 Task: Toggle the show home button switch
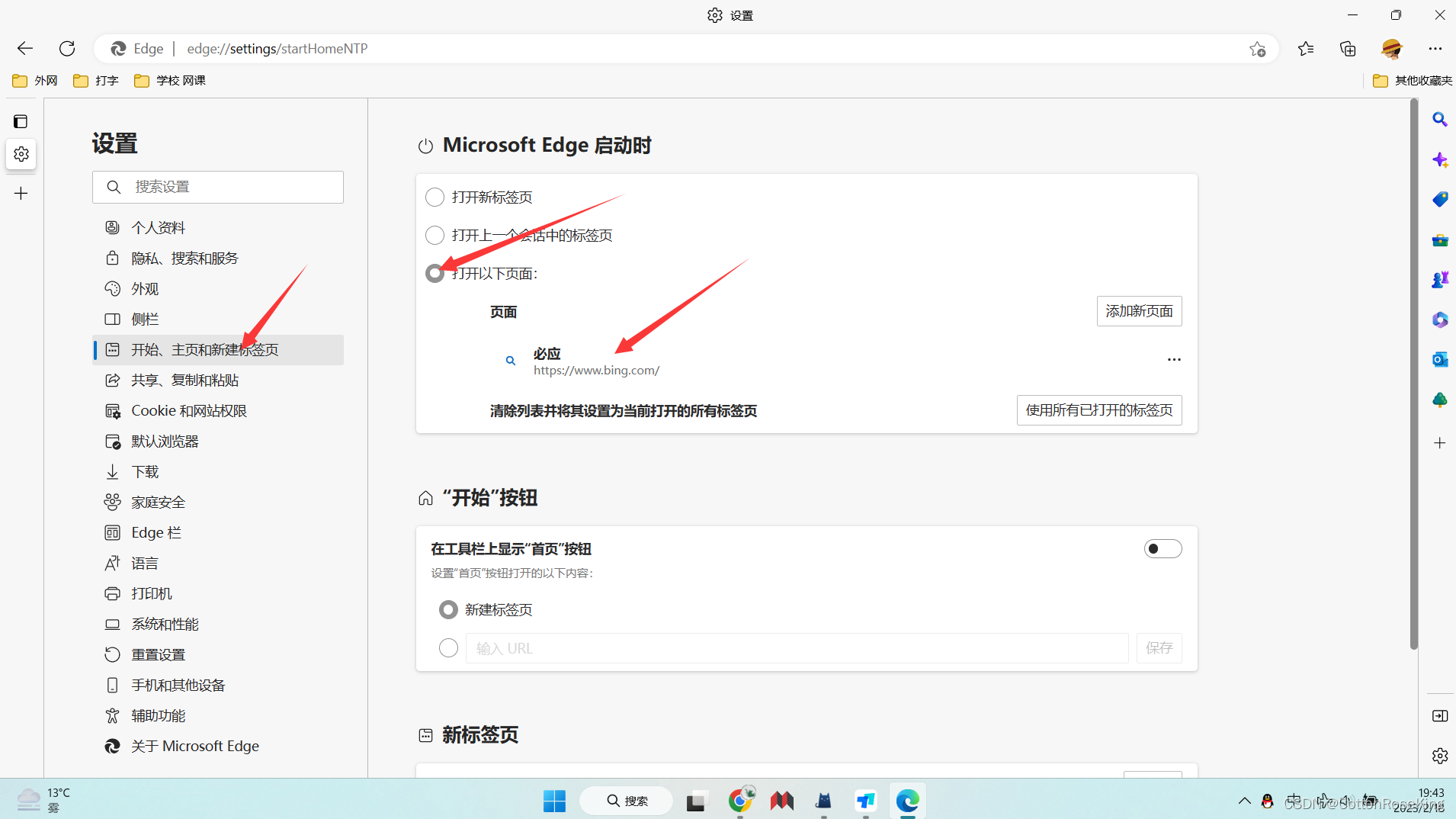click(x=1163, y=549)
